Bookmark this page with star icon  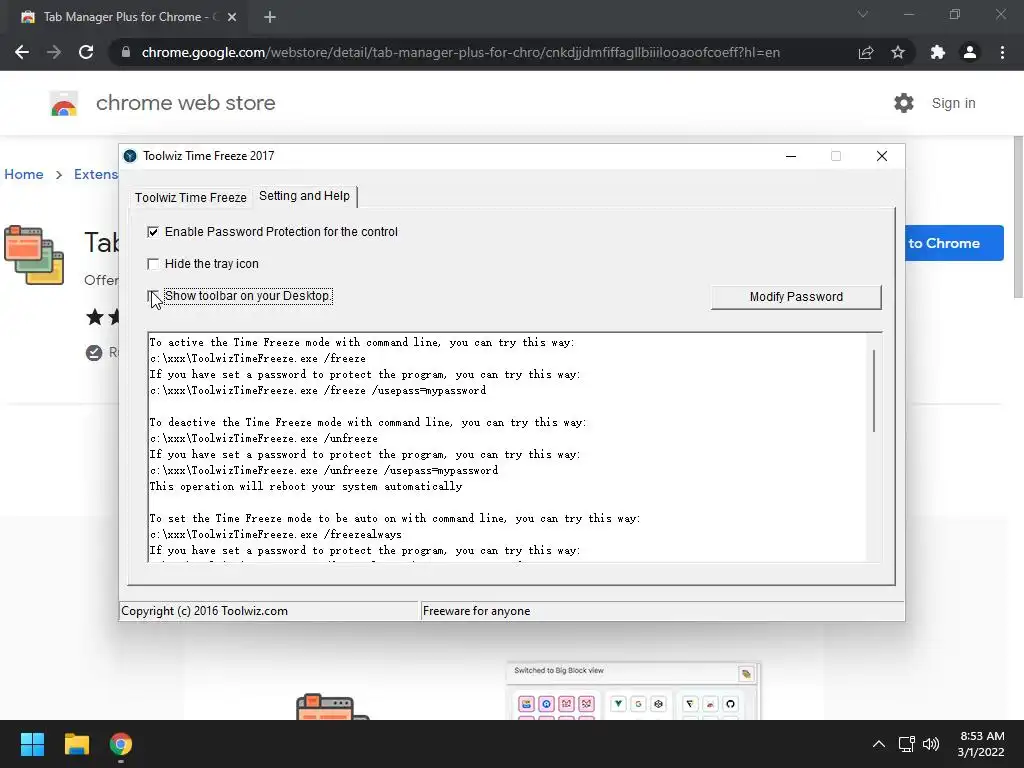click(x=898, y=52)
